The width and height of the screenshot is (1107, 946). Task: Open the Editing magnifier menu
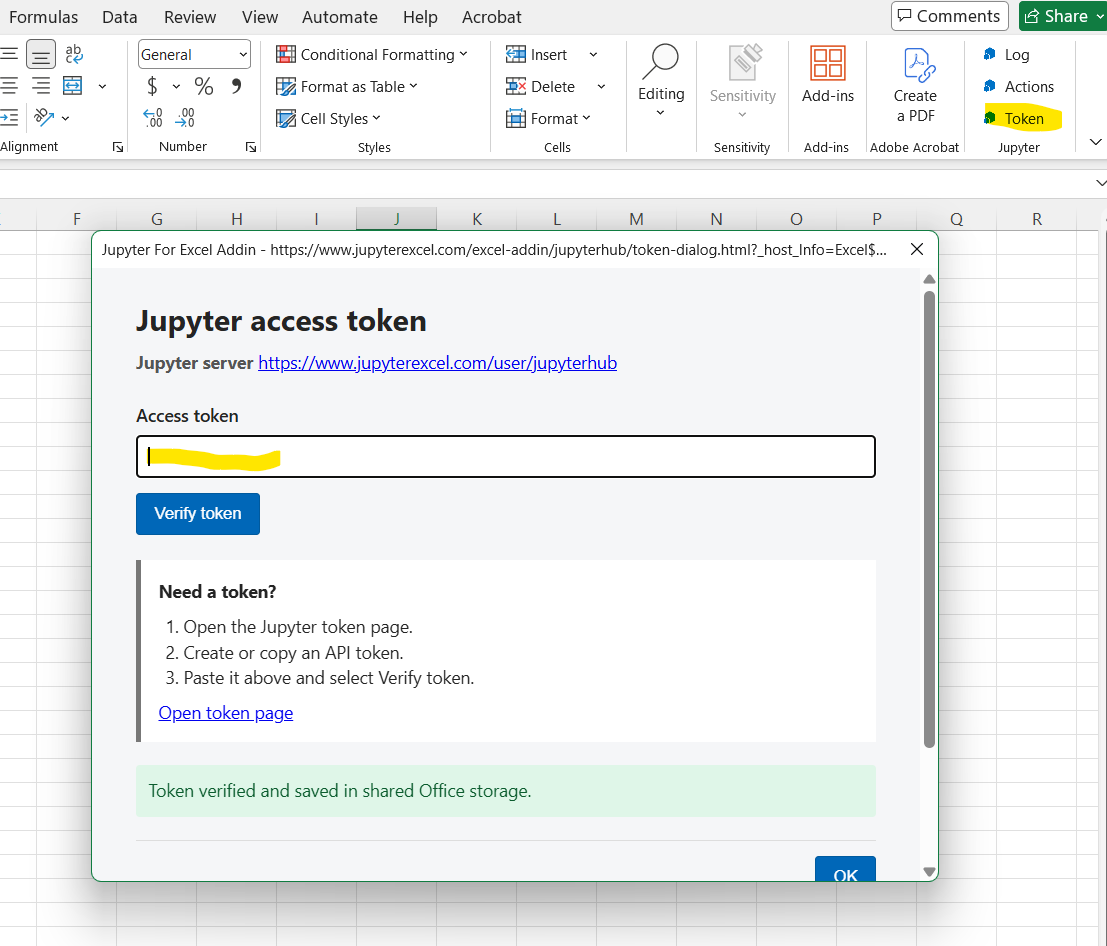click(x=661, y=80)
